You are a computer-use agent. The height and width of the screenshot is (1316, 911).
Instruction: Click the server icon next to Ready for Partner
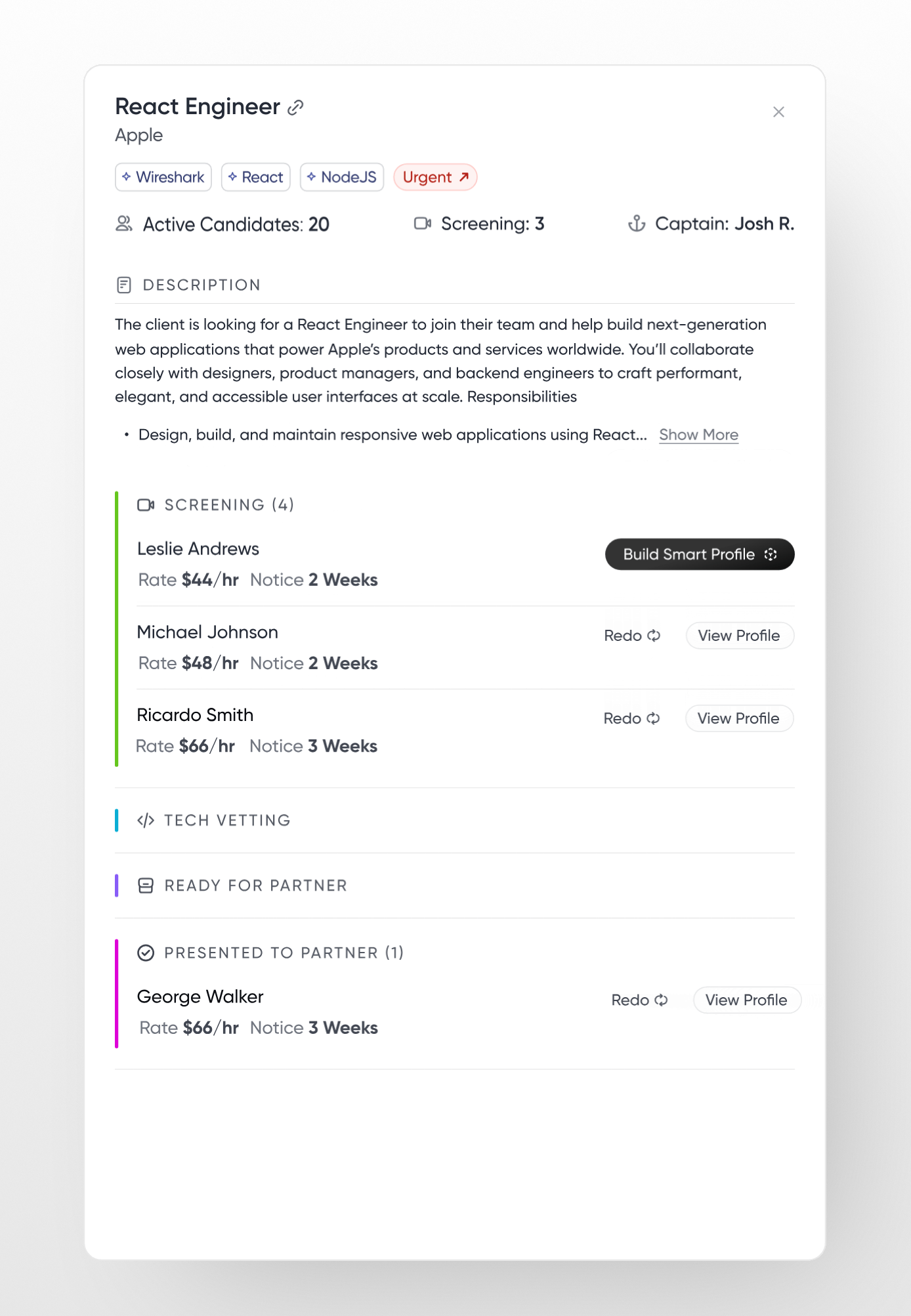[x=145, y=884]
